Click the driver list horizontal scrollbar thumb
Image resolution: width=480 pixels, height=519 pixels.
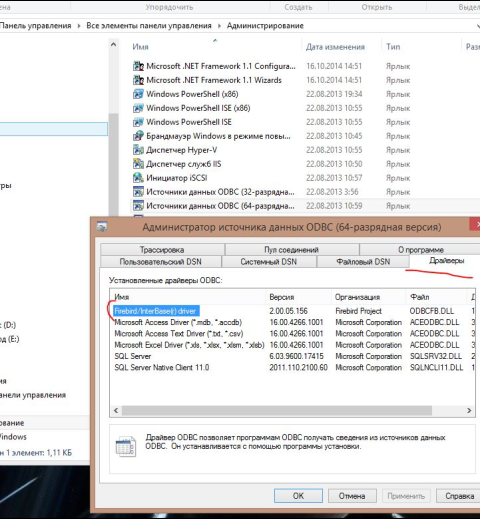pyautogui.click(x=277, y=411)
